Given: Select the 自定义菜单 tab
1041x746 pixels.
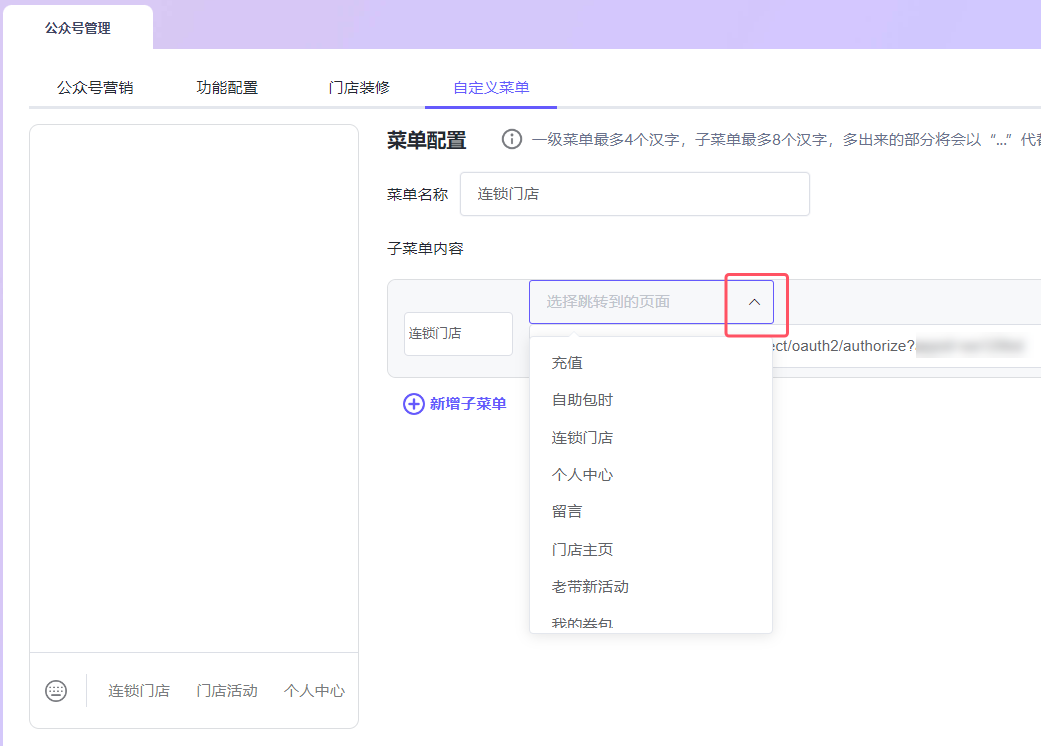Looking at the screenshot, I should tap(491, 88).
